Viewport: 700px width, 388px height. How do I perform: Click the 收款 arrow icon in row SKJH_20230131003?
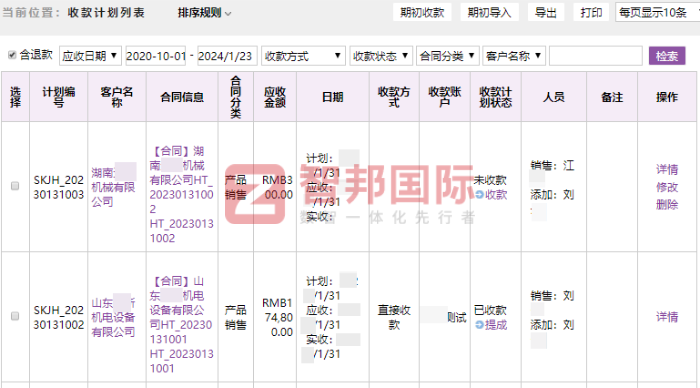[479, 195]
